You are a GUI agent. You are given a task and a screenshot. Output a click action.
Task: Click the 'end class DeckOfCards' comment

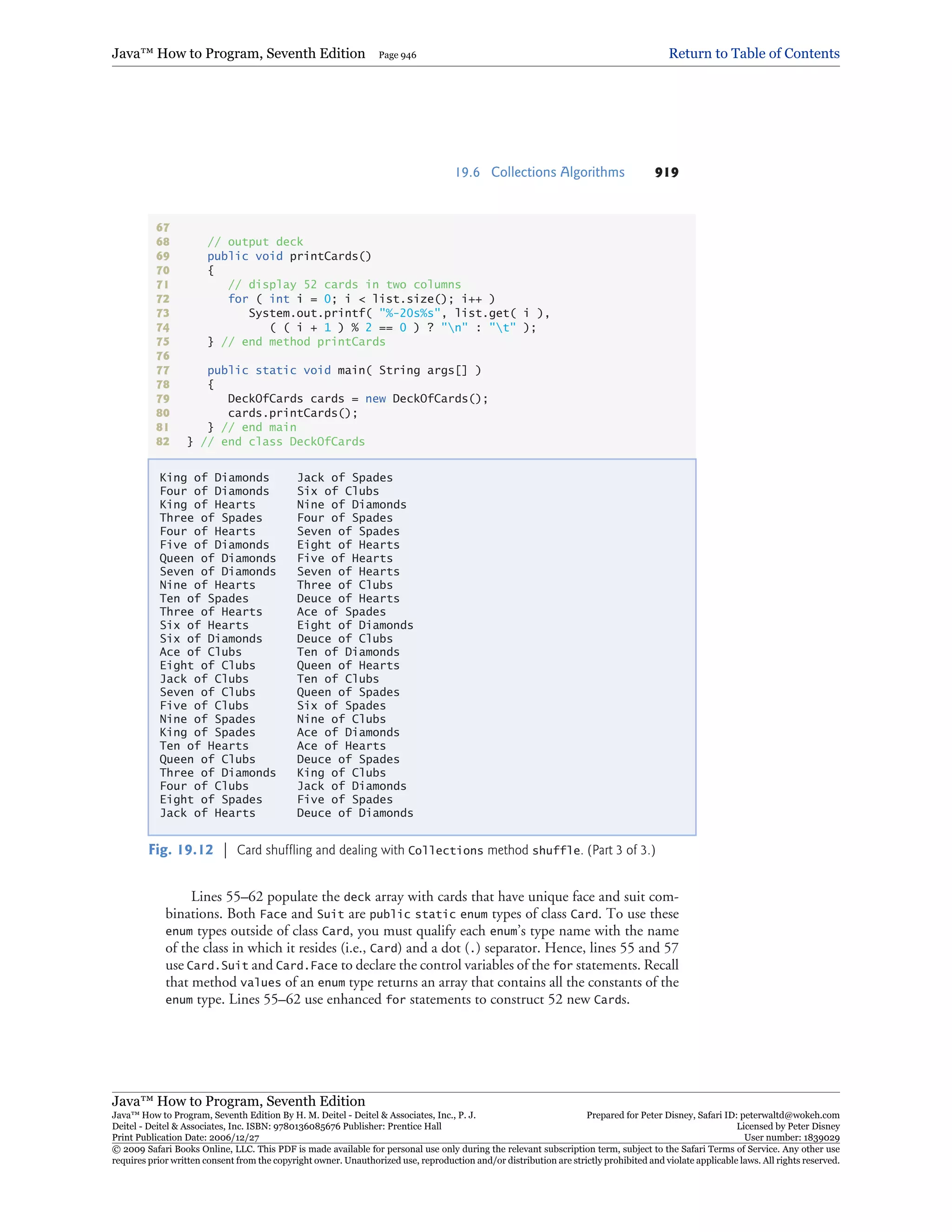283,442
